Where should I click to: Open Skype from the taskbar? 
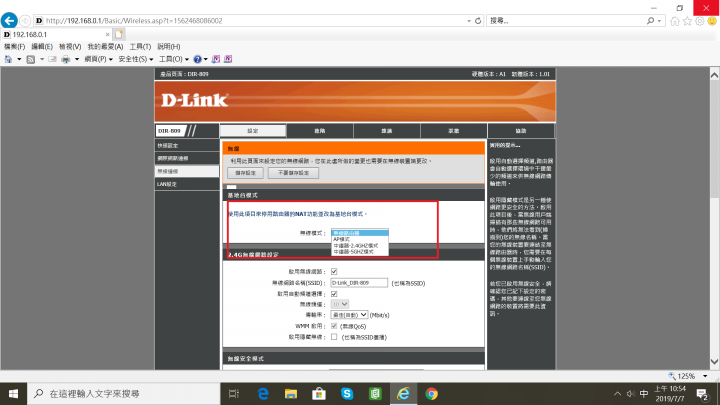click(347, 394)
